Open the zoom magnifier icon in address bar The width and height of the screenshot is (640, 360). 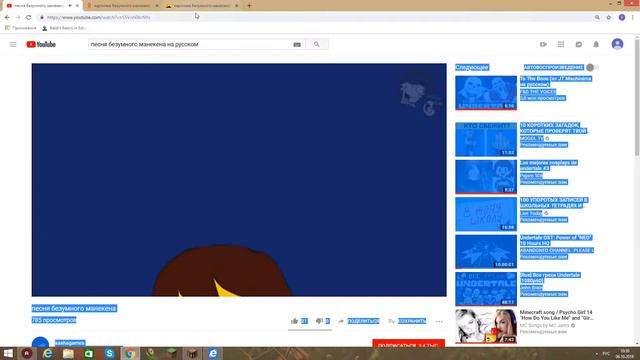(597, 18)
